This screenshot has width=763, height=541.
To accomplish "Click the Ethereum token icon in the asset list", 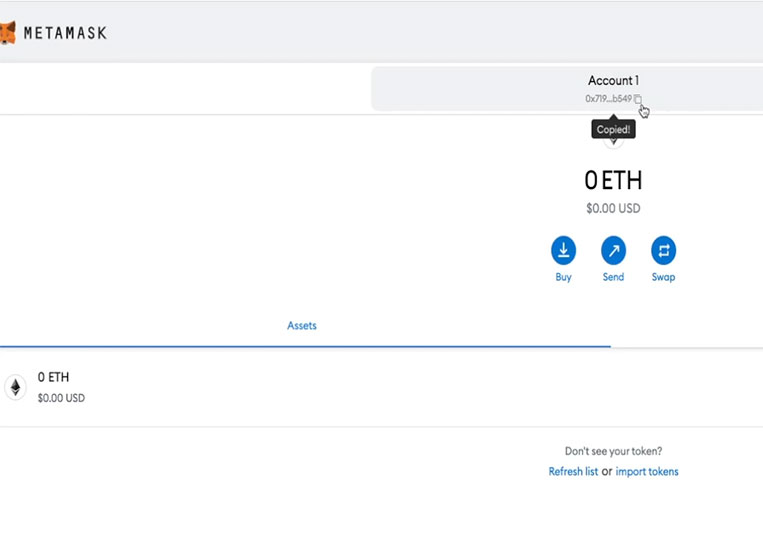I will point(16,387).
